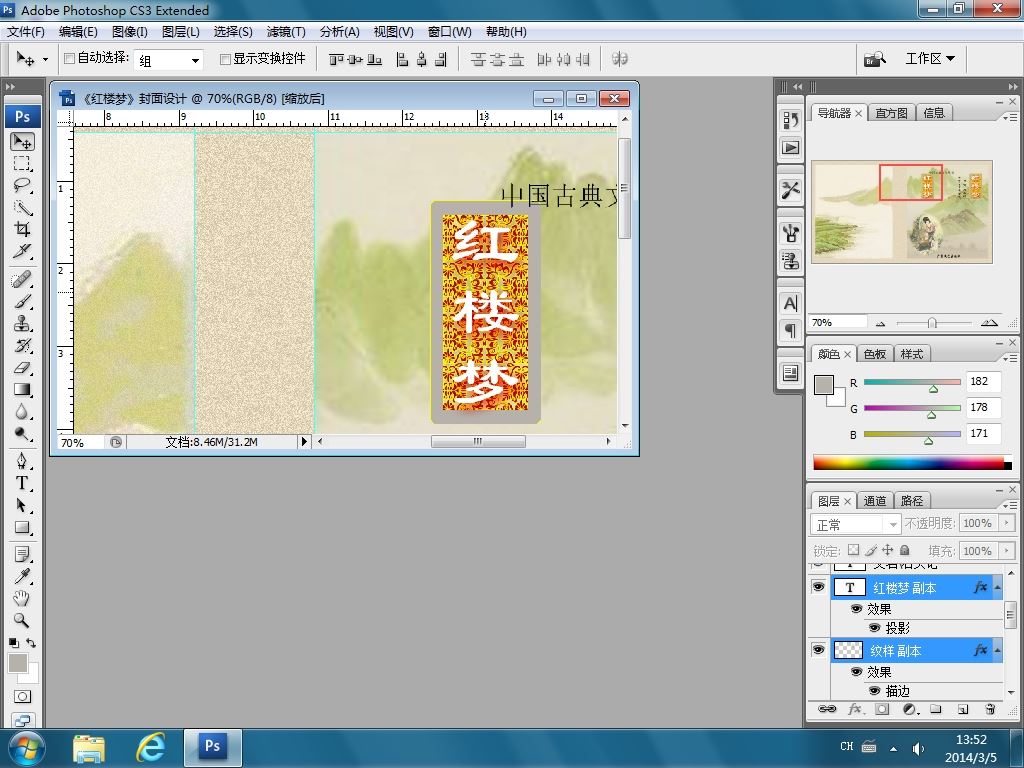The image size is (1024, 768).
Task: Toggle the 描边 effect visibility
Action: coord(875,690)
